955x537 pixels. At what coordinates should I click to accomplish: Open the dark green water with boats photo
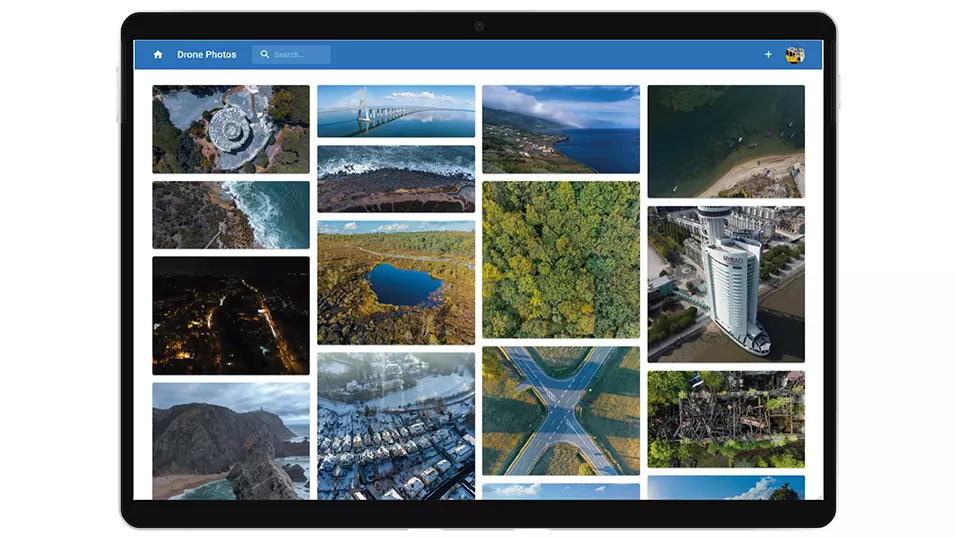[726, 141]
